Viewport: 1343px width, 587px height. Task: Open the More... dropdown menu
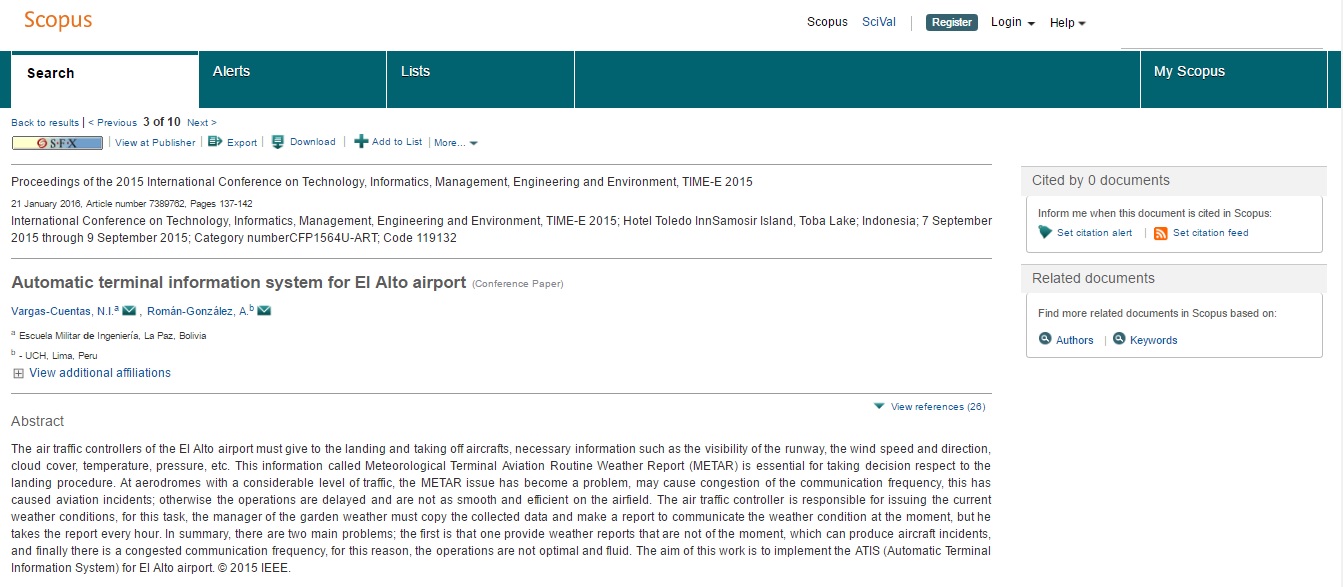pyautogui.click(x=455, y=143)
